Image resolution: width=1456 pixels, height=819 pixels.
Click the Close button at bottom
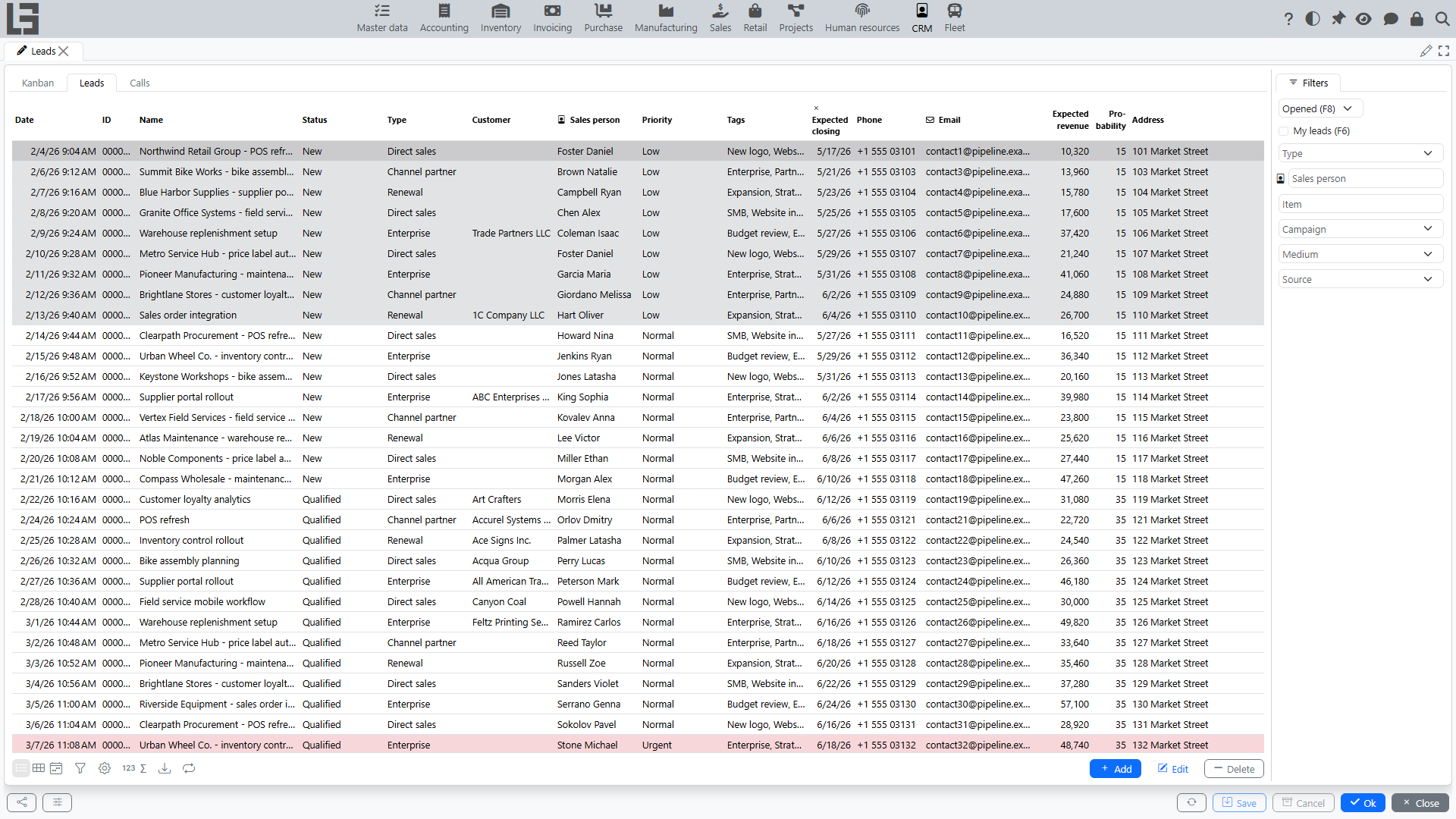pos(1420,802)
